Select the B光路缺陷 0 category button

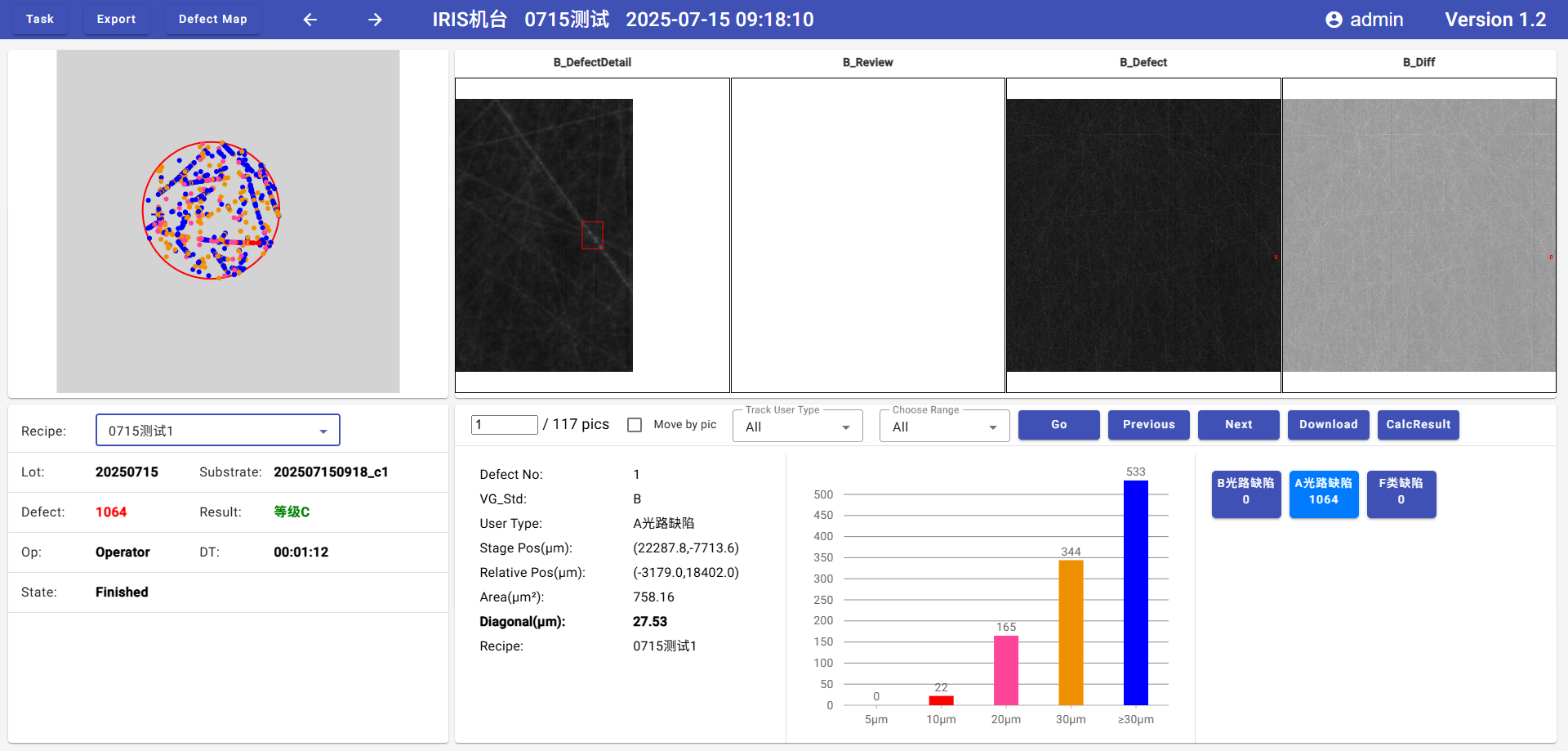tap(1246, 494)
